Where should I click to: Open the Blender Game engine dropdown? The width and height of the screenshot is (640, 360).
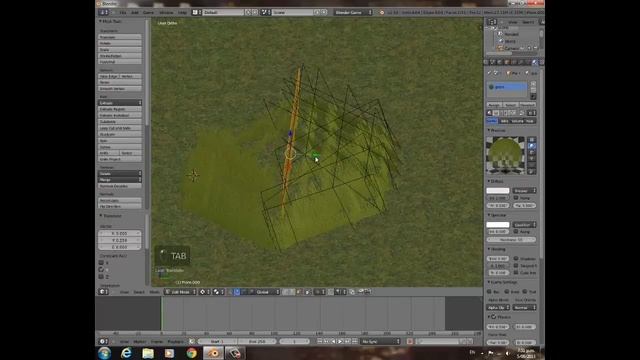tap(353, 12)
